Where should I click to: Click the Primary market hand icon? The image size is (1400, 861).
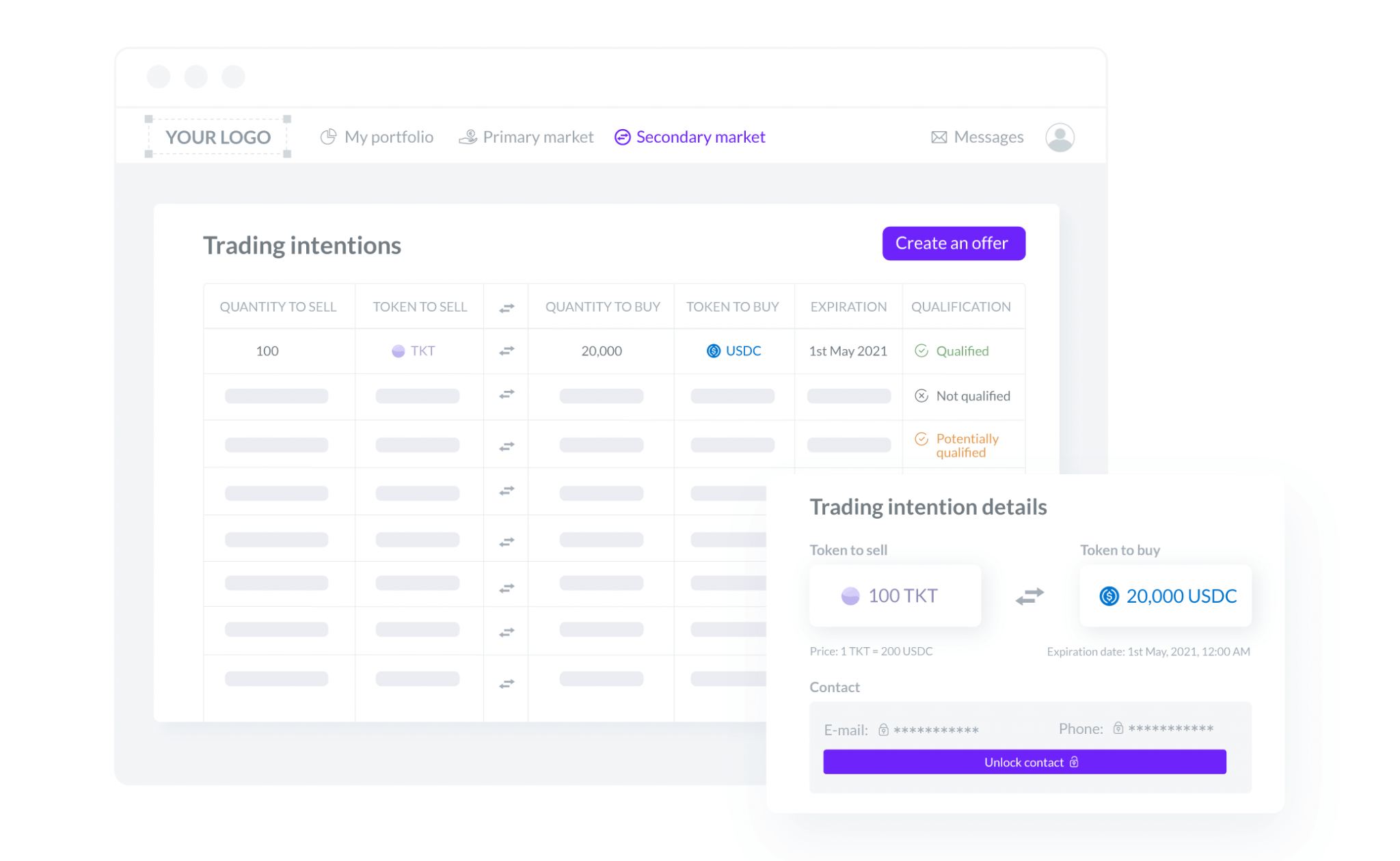(x=468, y=137)
